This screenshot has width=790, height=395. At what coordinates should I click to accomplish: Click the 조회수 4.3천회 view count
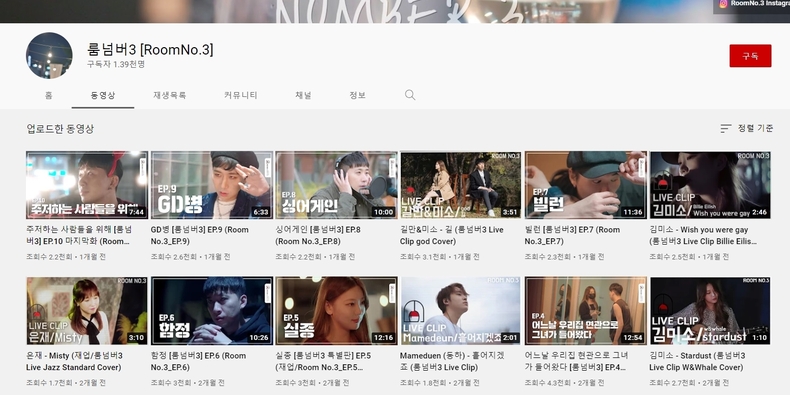548,383
